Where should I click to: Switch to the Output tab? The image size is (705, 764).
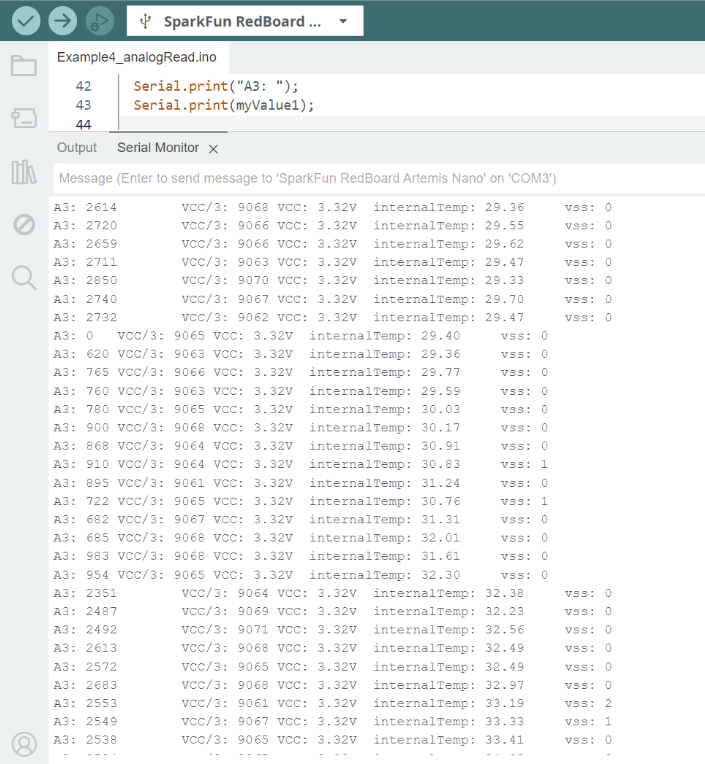[77, 148]
